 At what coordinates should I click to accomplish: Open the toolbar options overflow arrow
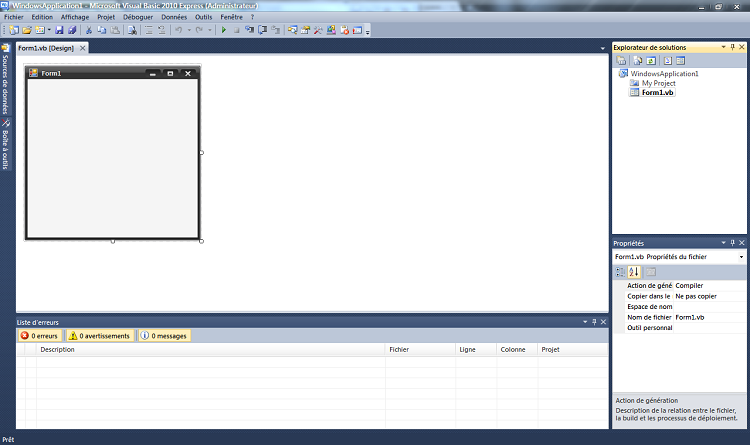pyautogui.click(x=367, y=32)
